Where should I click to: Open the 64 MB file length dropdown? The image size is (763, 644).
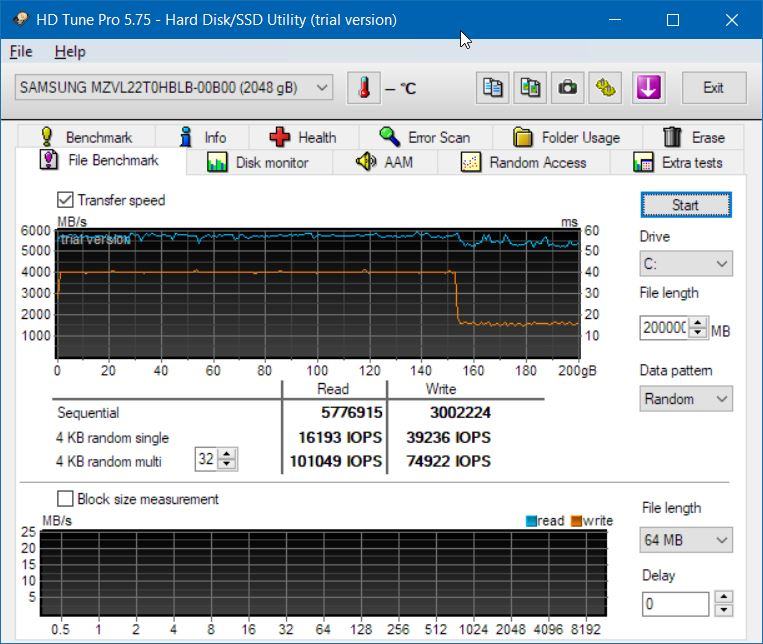coord(686,540)
